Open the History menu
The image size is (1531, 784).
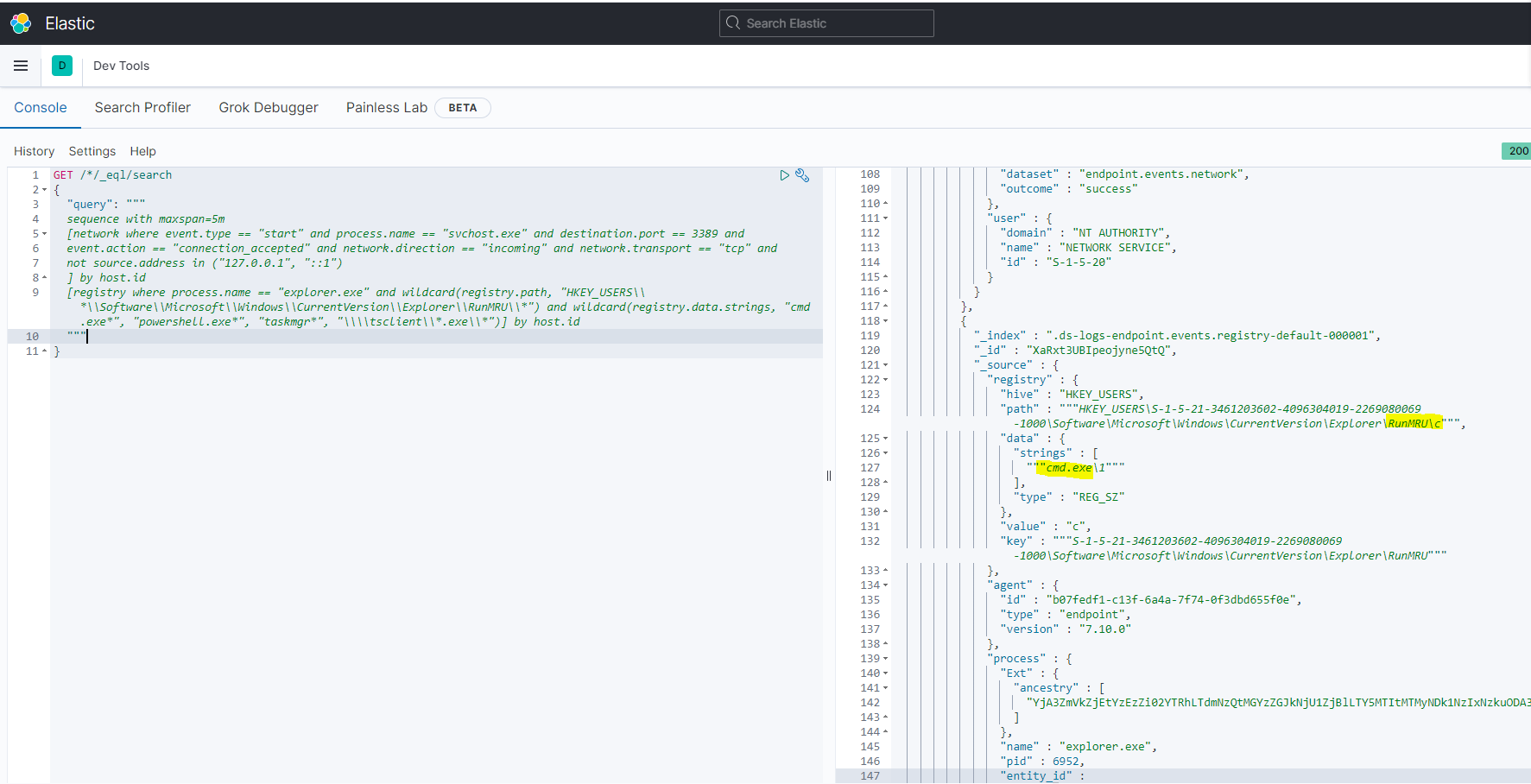click(34, 151)
